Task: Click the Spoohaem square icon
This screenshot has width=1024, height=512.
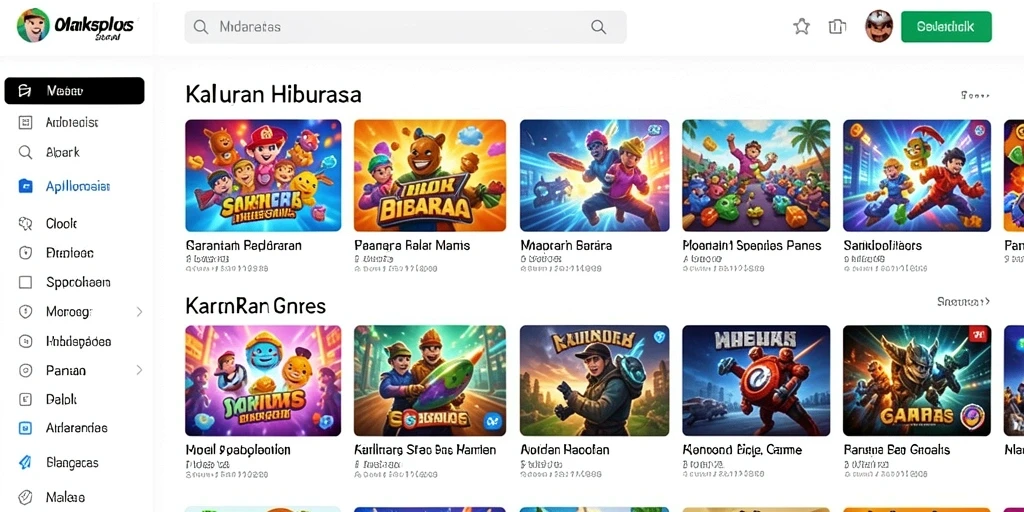Action: [x=25, y=282]
